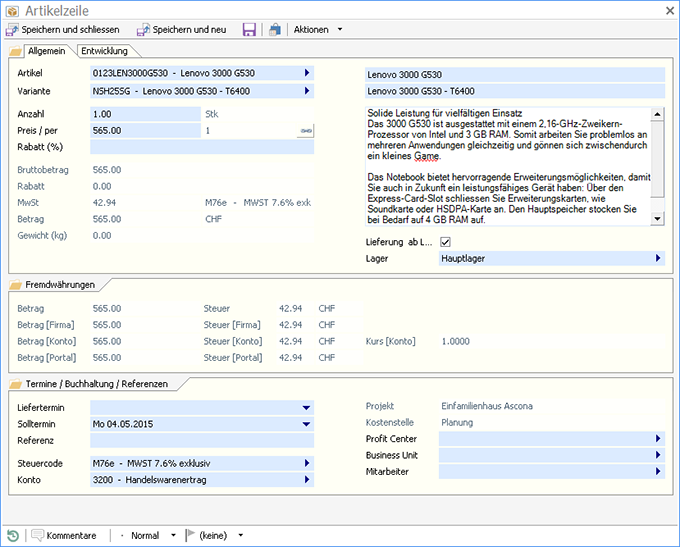Click the Kommentare speech bubble icon
680x547 pixels.
click(38, 536)
